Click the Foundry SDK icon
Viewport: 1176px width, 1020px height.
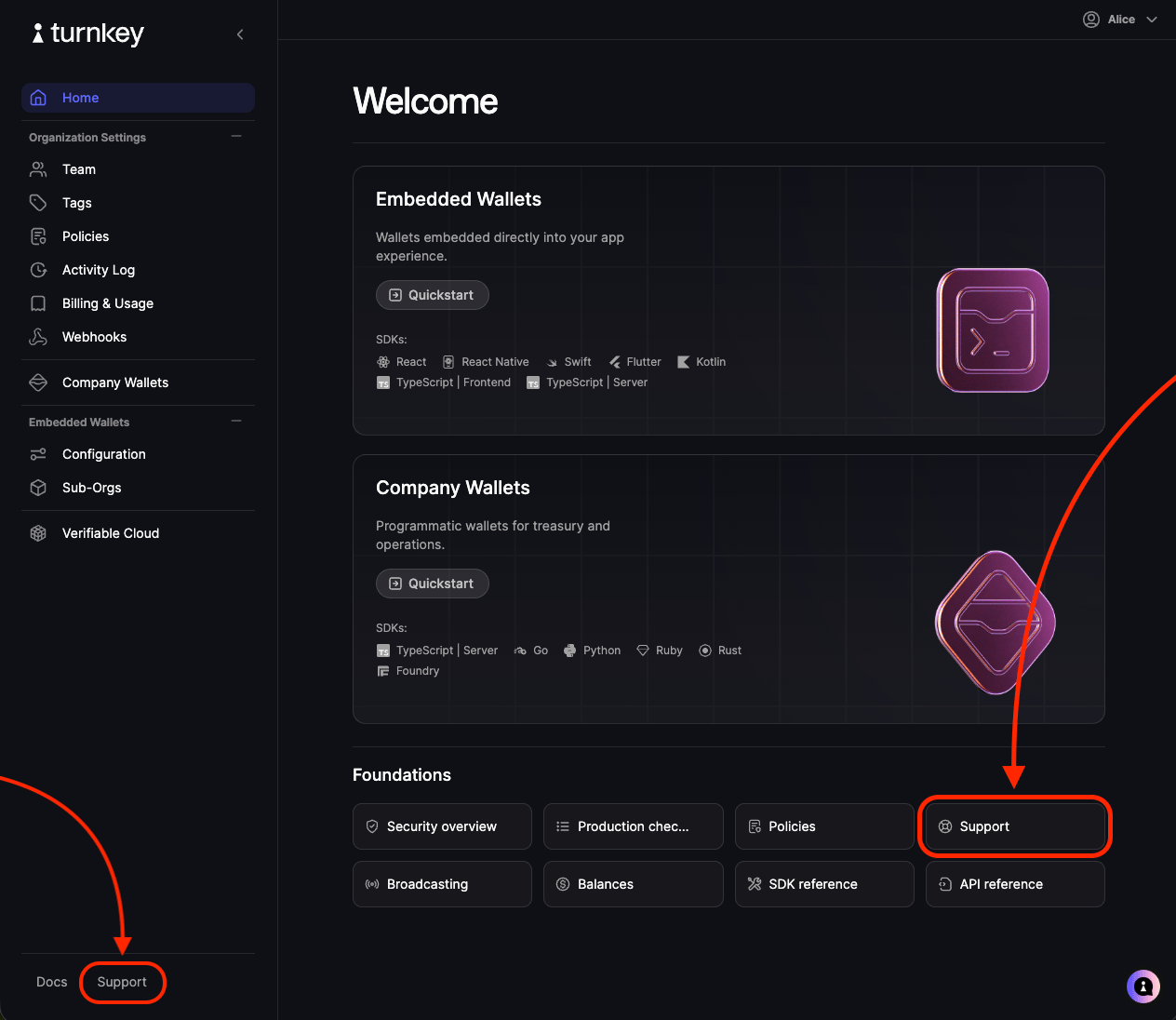[383, 671]
